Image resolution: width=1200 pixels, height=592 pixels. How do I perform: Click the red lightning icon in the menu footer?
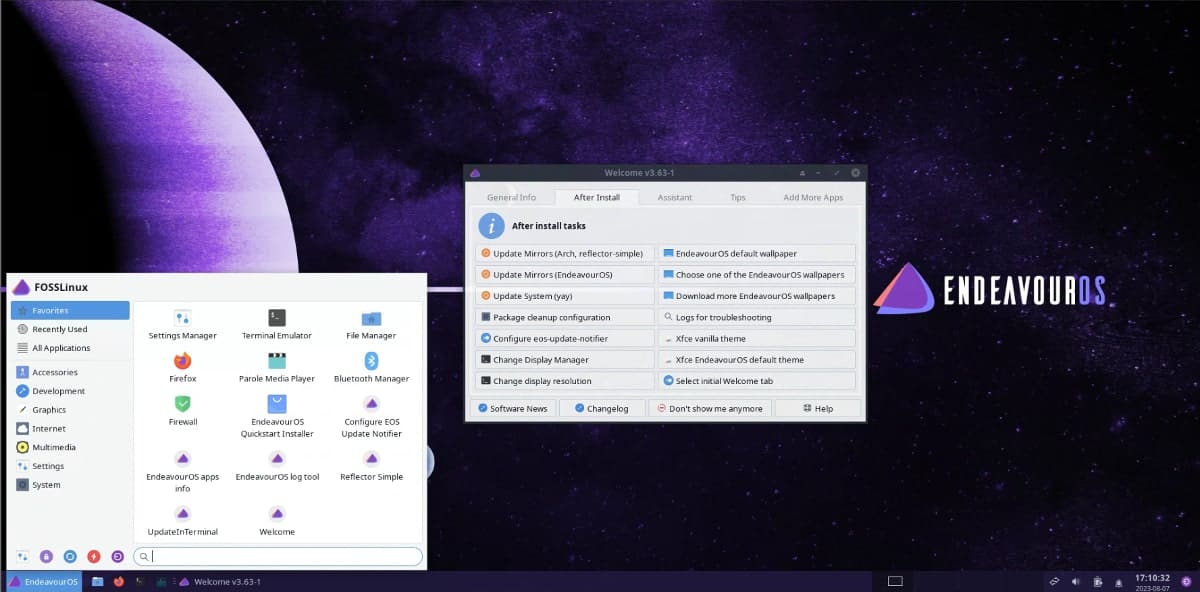coord(94,556)
